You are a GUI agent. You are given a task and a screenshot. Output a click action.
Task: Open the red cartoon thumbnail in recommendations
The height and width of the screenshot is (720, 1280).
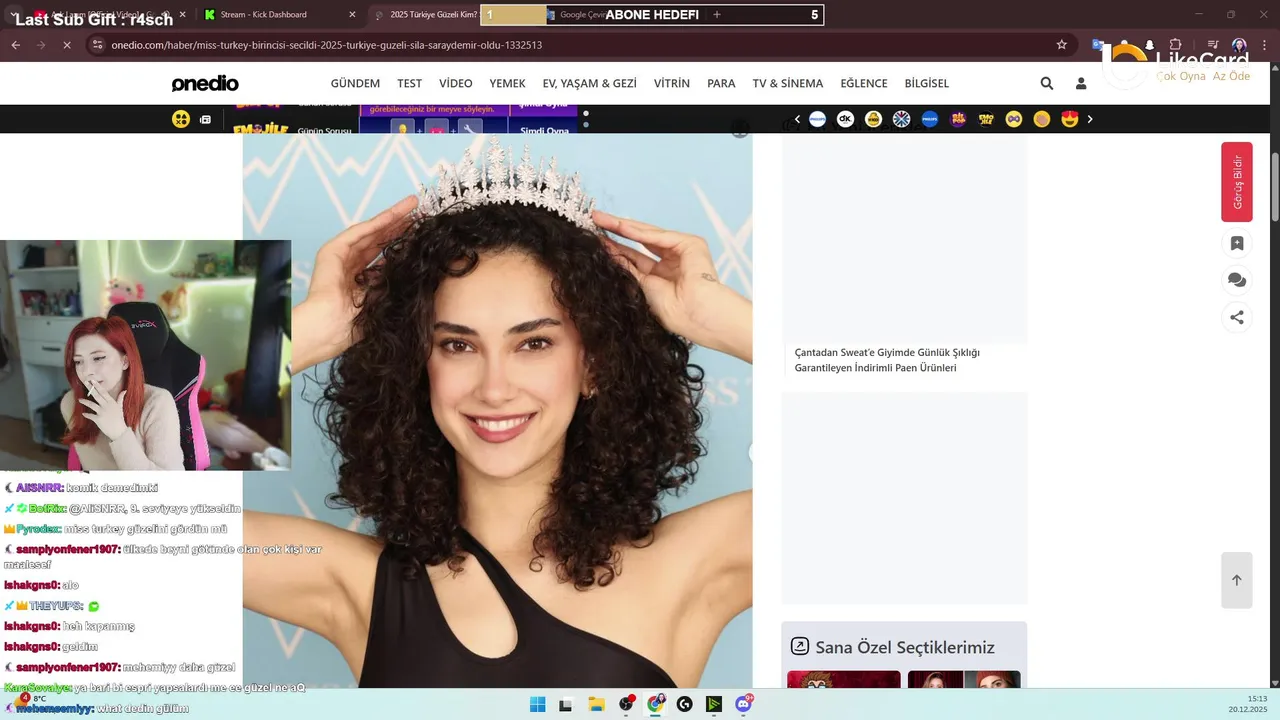click(843, 679)
